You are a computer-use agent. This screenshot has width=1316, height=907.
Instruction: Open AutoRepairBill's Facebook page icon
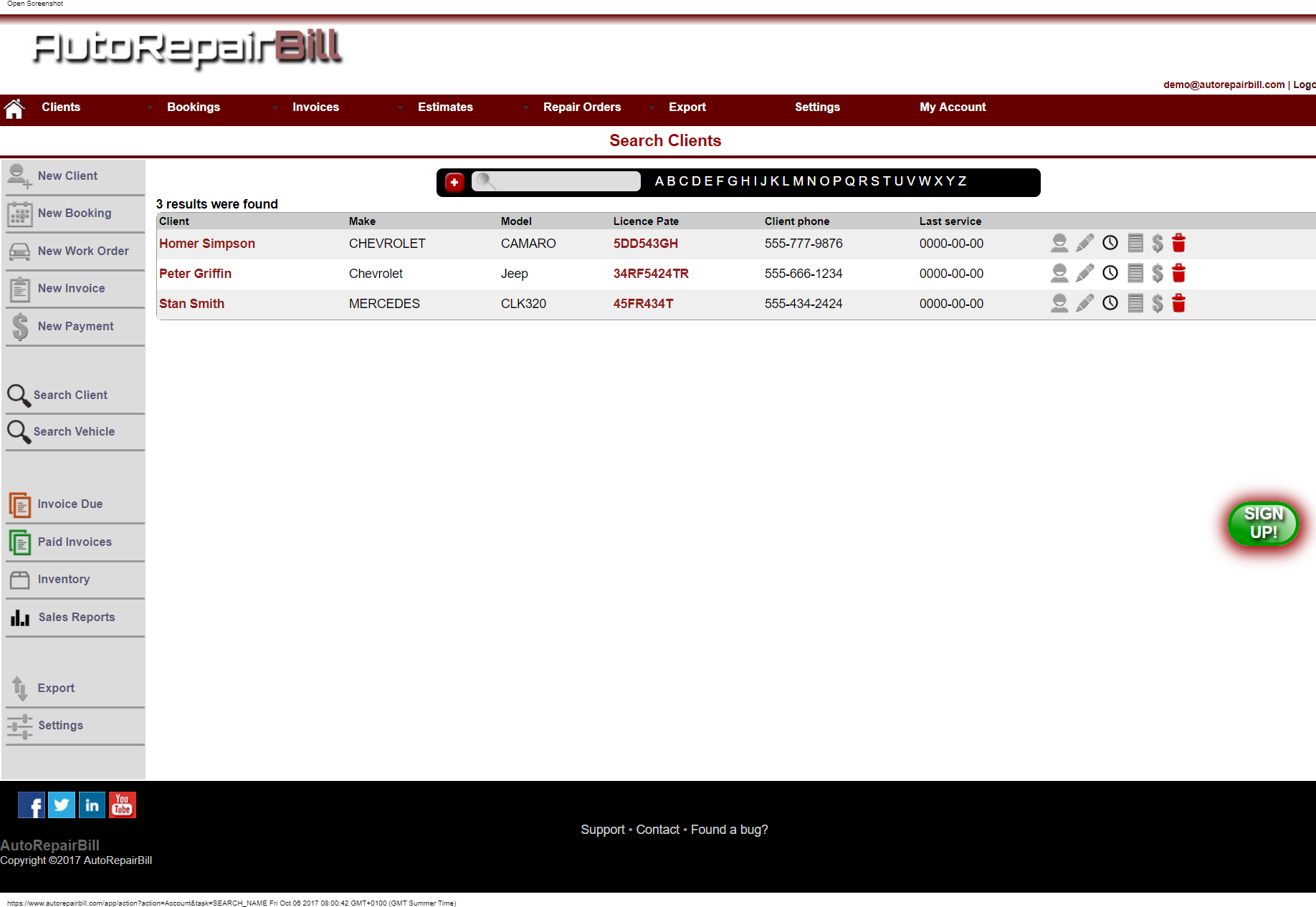pyautogui.click(x=31, y=805)
